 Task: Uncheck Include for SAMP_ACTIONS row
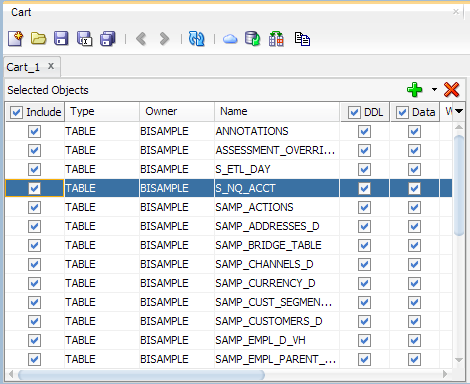[34, 207]
